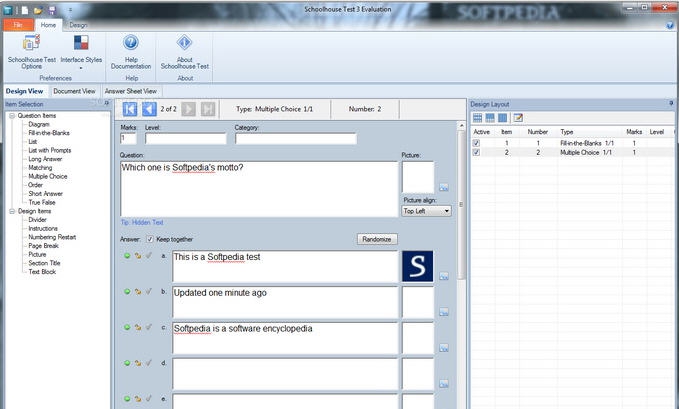Click the New document icon in quick access toolbar
The image size is (679, 409).
25,10
